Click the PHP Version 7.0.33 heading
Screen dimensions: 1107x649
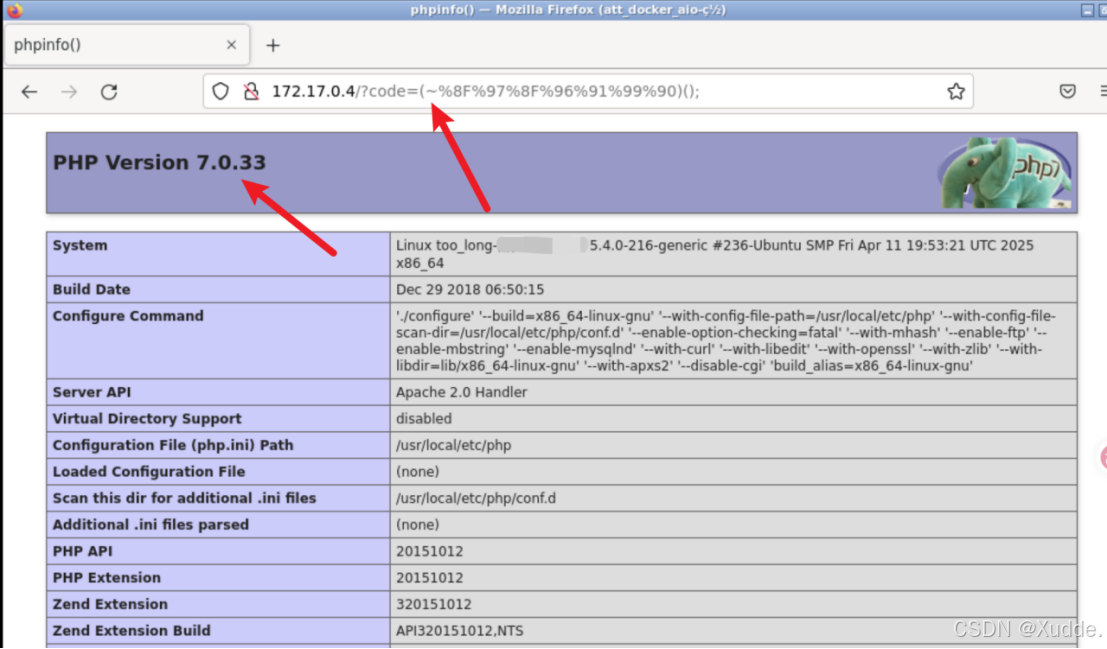pyautogui.click(x=160, y=162)
